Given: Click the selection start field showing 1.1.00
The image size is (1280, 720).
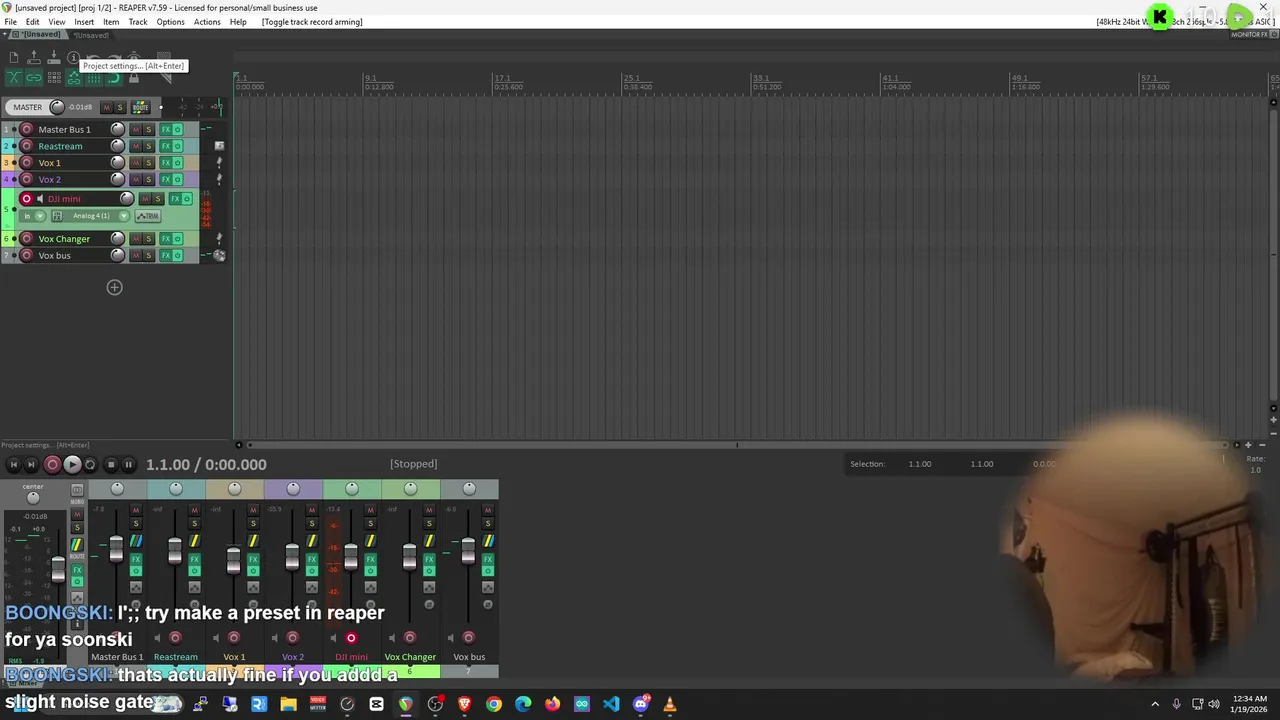Looking at the screenshot, I should click(920, 464).
